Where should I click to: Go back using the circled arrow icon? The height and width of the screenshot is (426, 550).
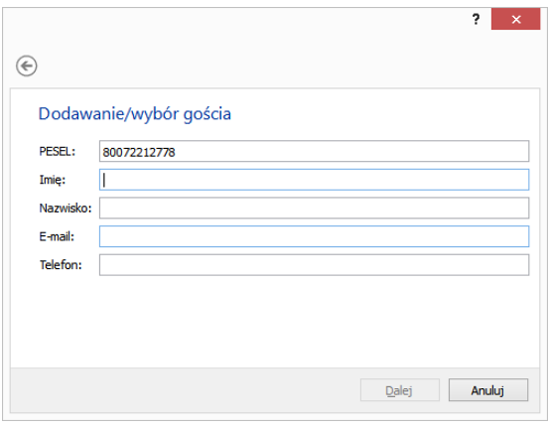(x=26, y=66)
